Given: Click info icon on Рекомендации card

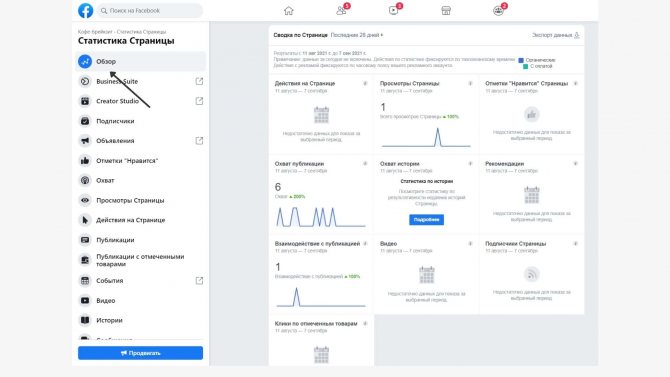Looking at the screenshot, I should (575, 164).
